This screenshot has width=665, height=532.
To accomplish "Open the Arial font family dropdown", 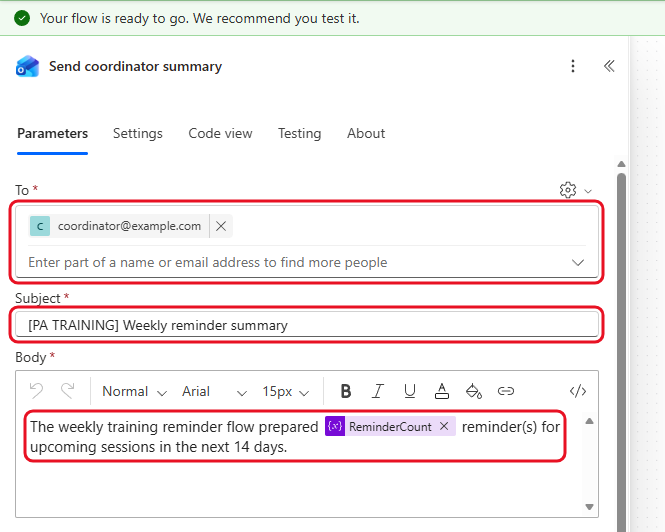I will click(214, 391).
